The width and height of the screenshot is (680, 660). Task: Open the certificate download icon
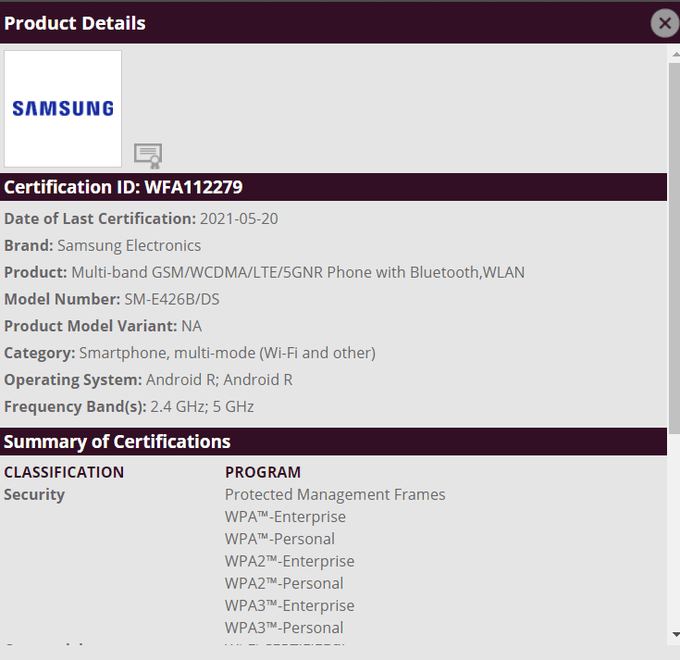click(x=148, y=156)
